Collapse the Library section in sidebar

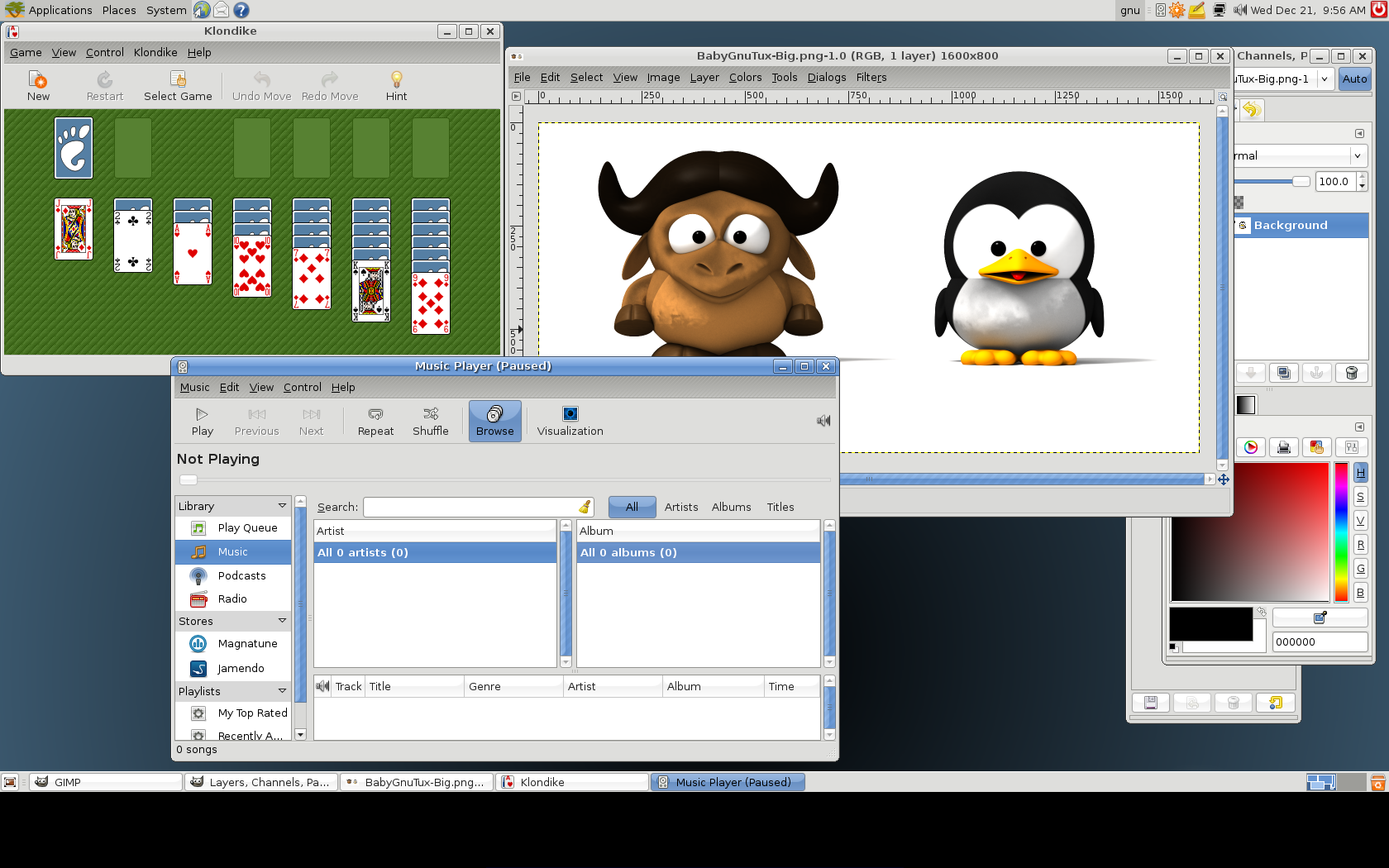(282, 506)
